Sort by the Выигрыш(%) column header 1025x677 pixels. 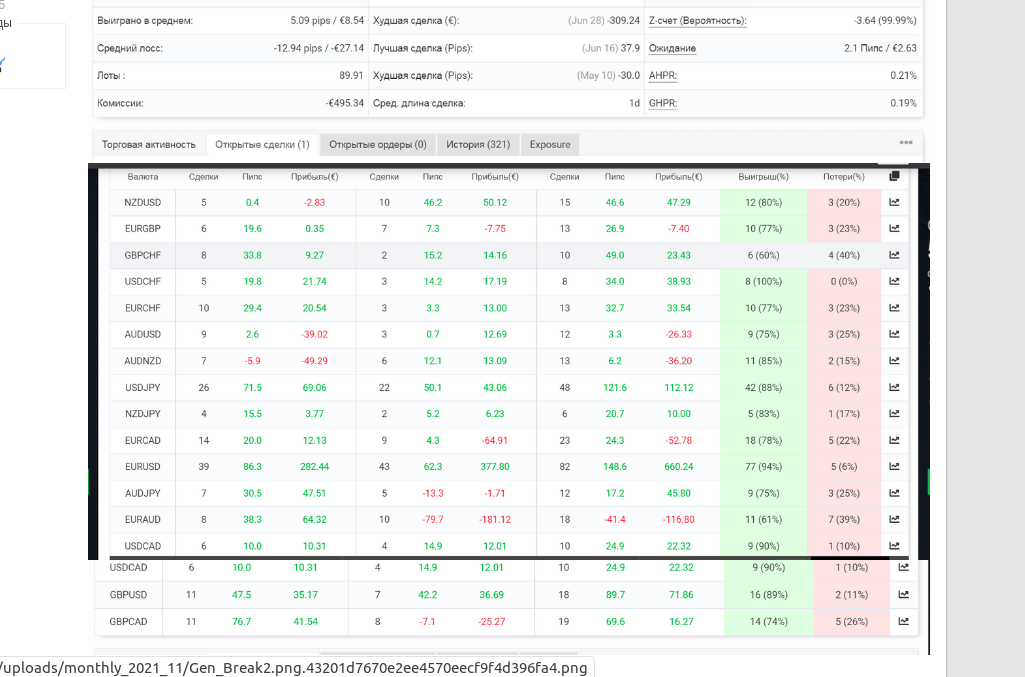click(764, 177)
